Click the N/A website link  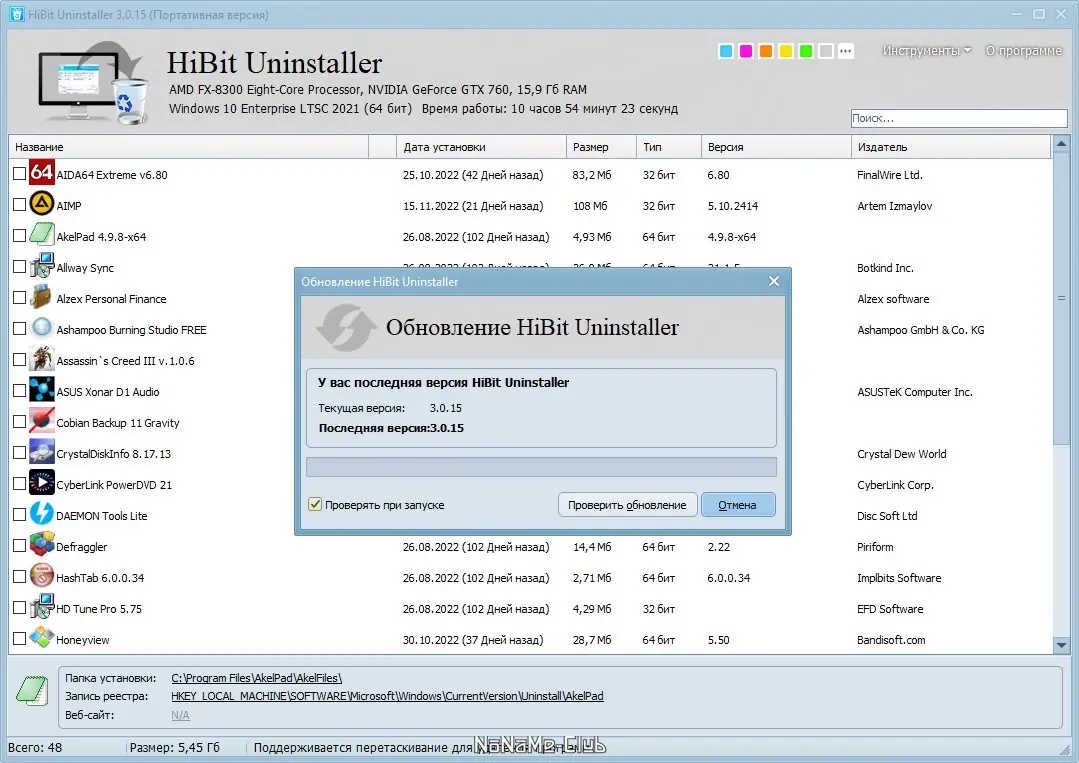pyautogui.click(x=180, y=715)
